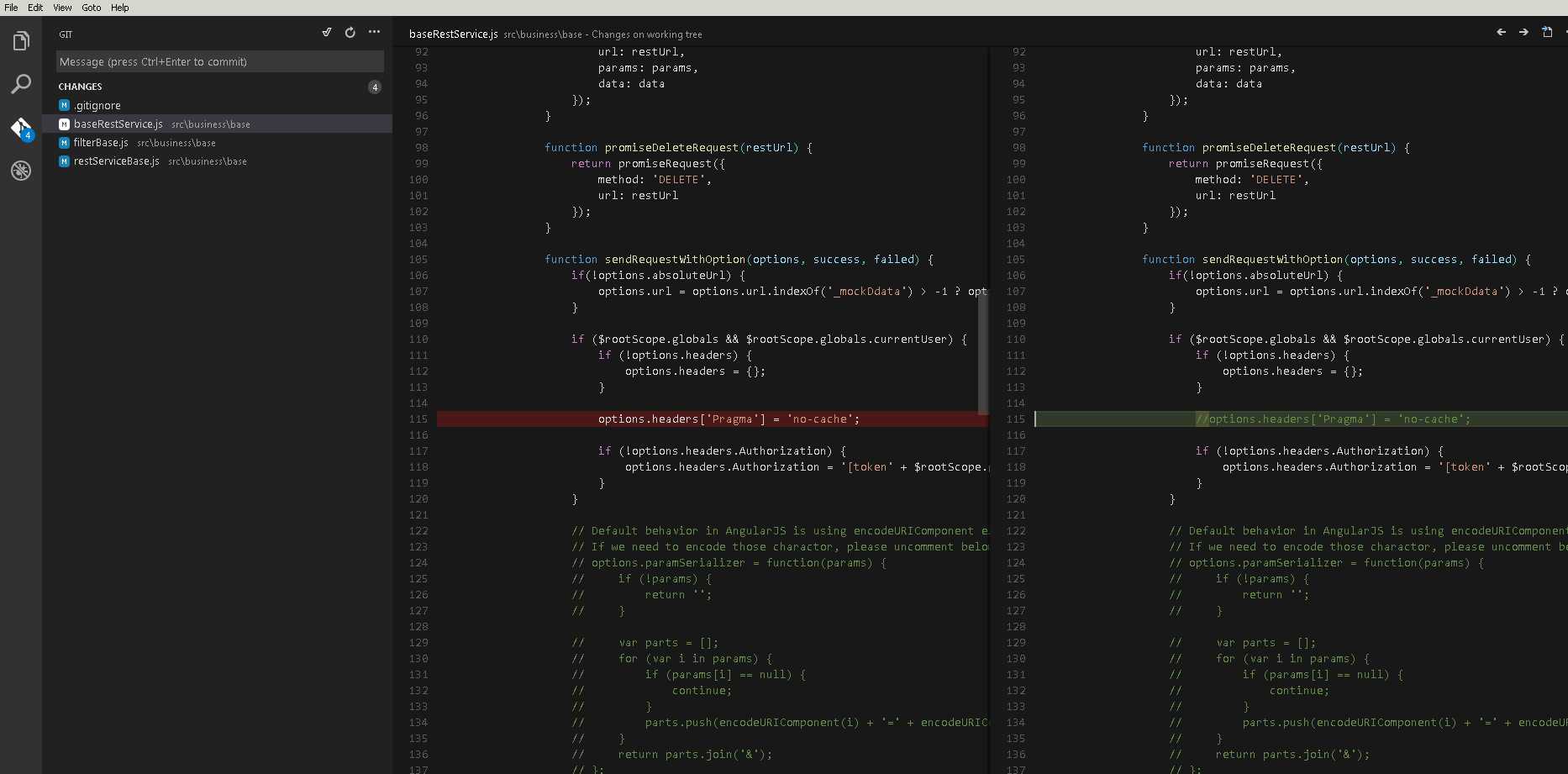The image size is (1568, 774).
Task: Open the Goto menu
Action: coord(92,8)
